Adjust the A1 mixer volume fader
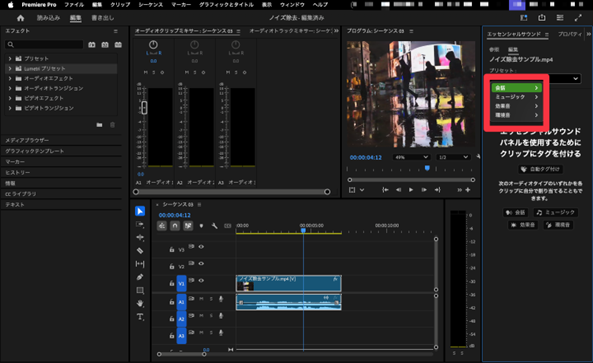This screenshot has width=593, height=363. (x=144, y=107)
